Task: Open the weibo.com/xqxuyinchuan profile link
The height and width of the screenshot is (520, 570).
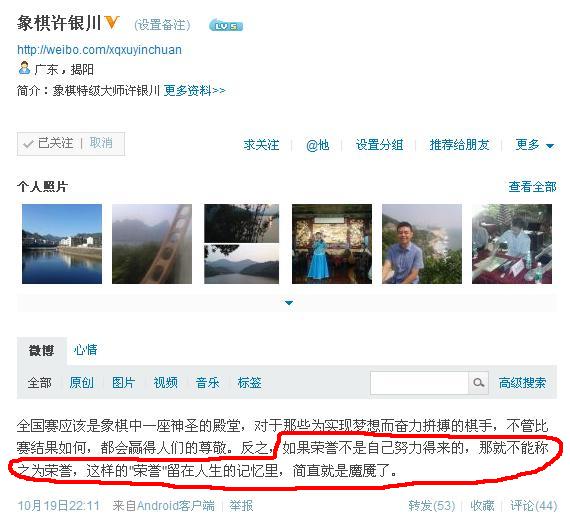Action: [99, 49]
